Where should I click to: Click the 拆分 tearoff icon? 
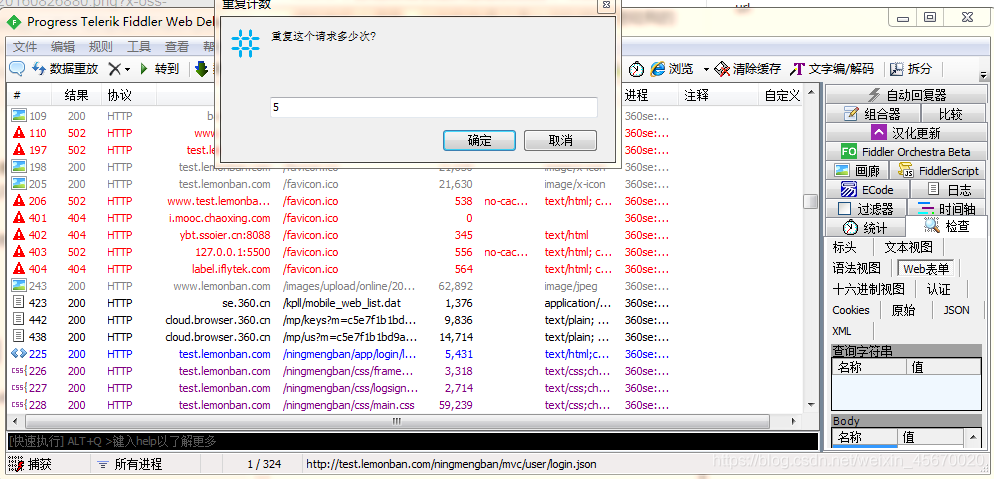point(896,68)
